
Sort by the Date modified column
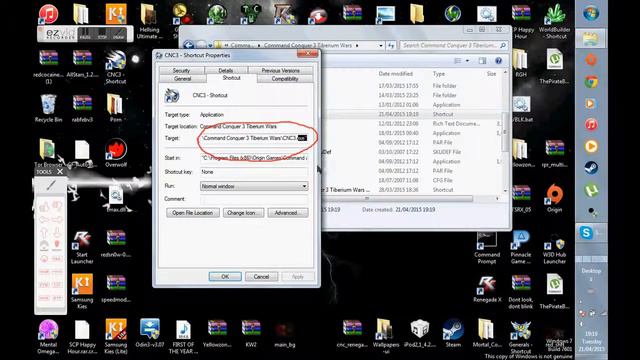click(x=396, y=74)
